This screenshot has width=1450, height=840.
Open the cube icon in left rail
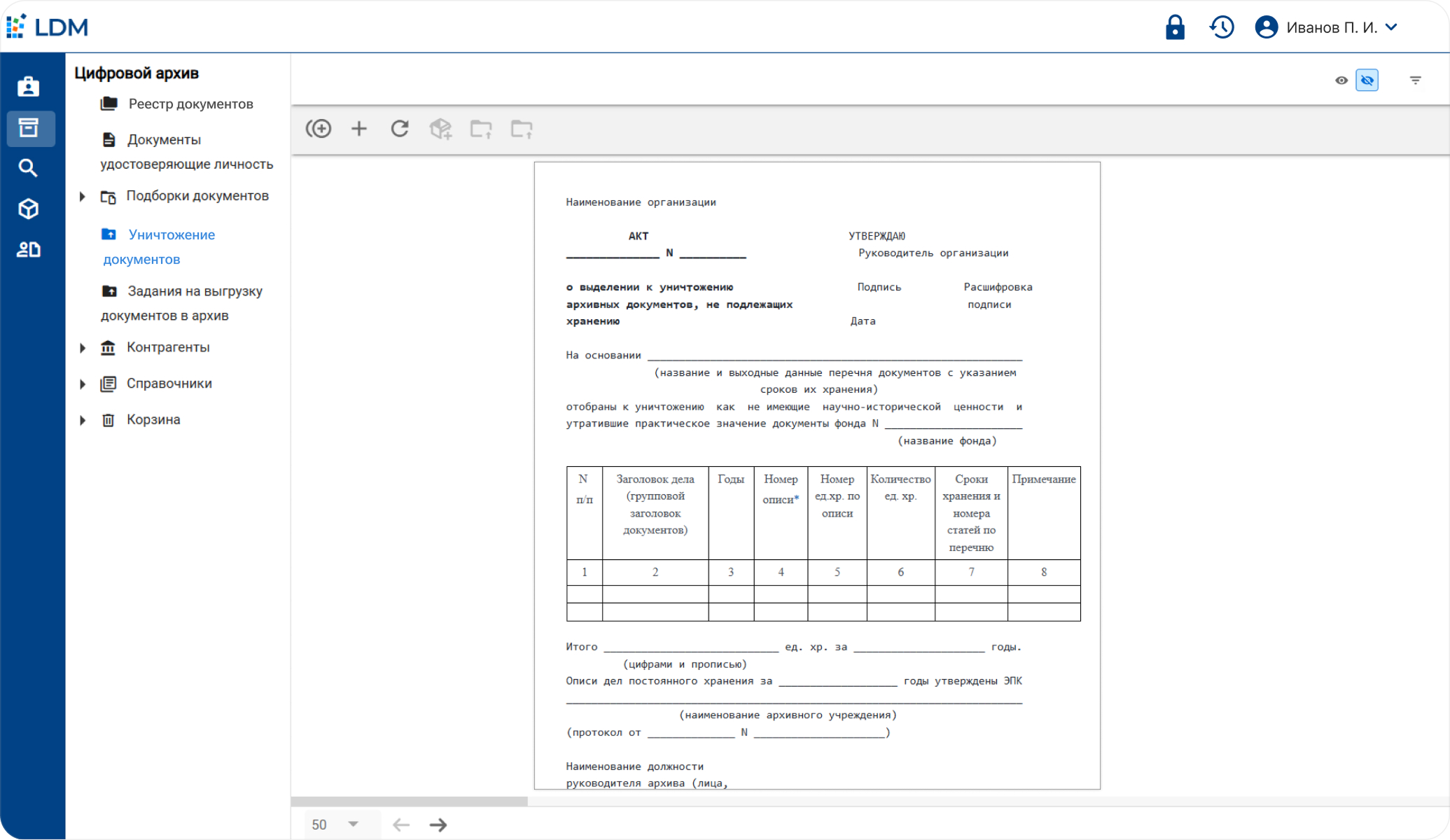28,209
